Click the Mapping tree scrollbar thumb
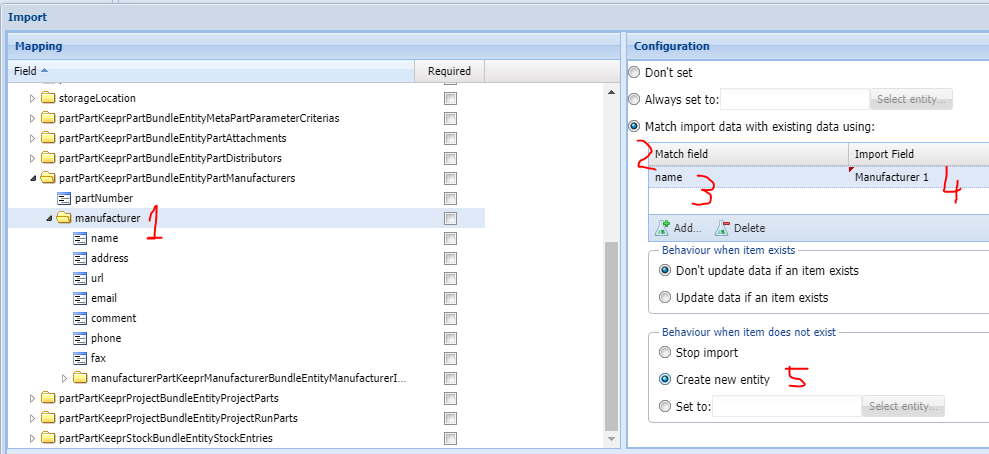 [x=611, y=336]
